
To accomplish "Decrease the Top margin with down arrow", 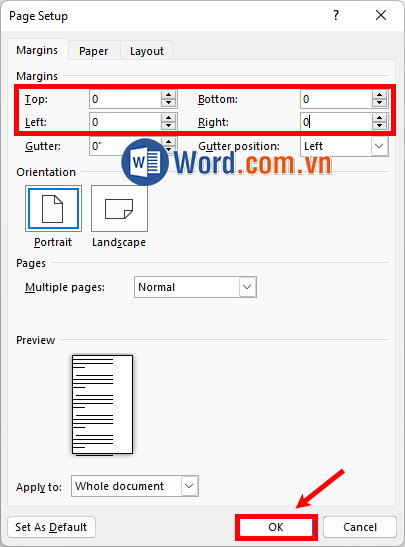I will click(x=169, y=103).
